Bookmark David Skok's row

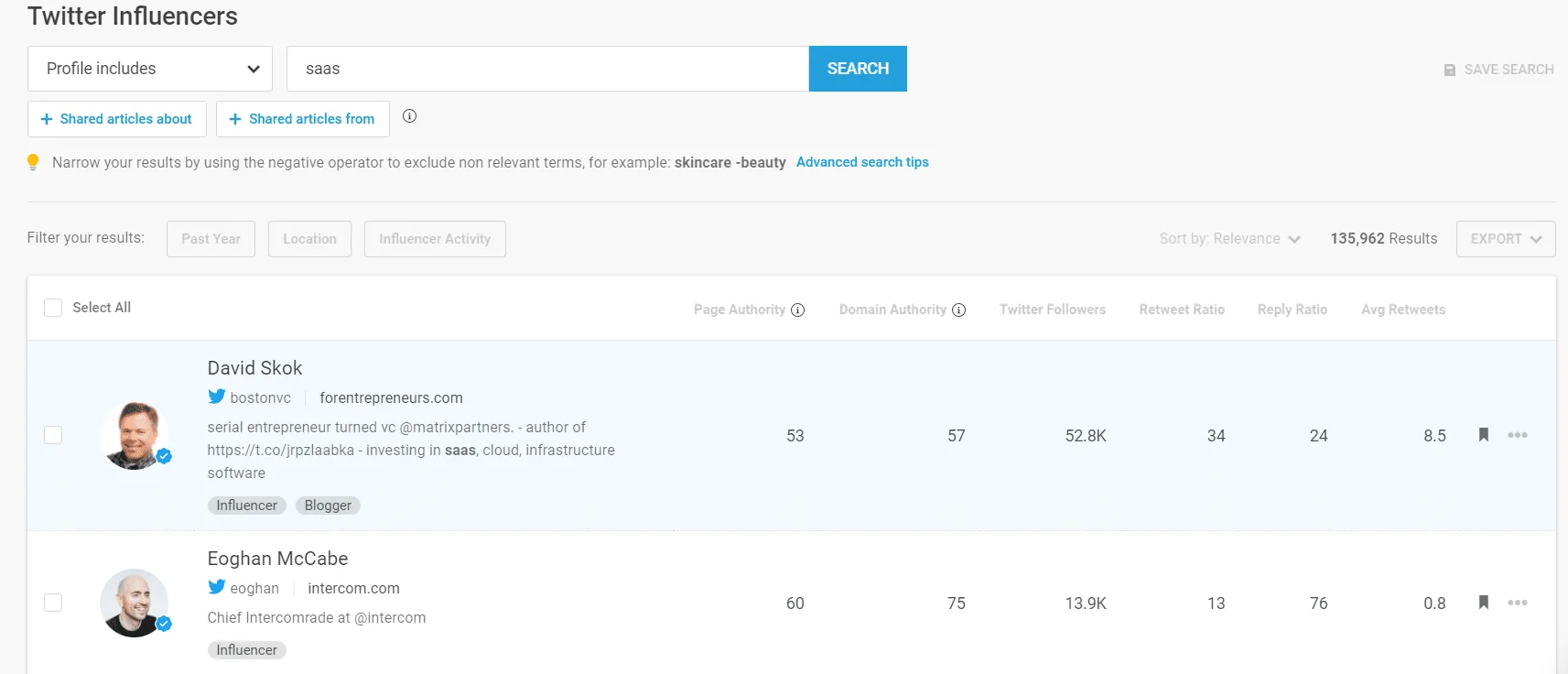click(x=1484, y=435)
